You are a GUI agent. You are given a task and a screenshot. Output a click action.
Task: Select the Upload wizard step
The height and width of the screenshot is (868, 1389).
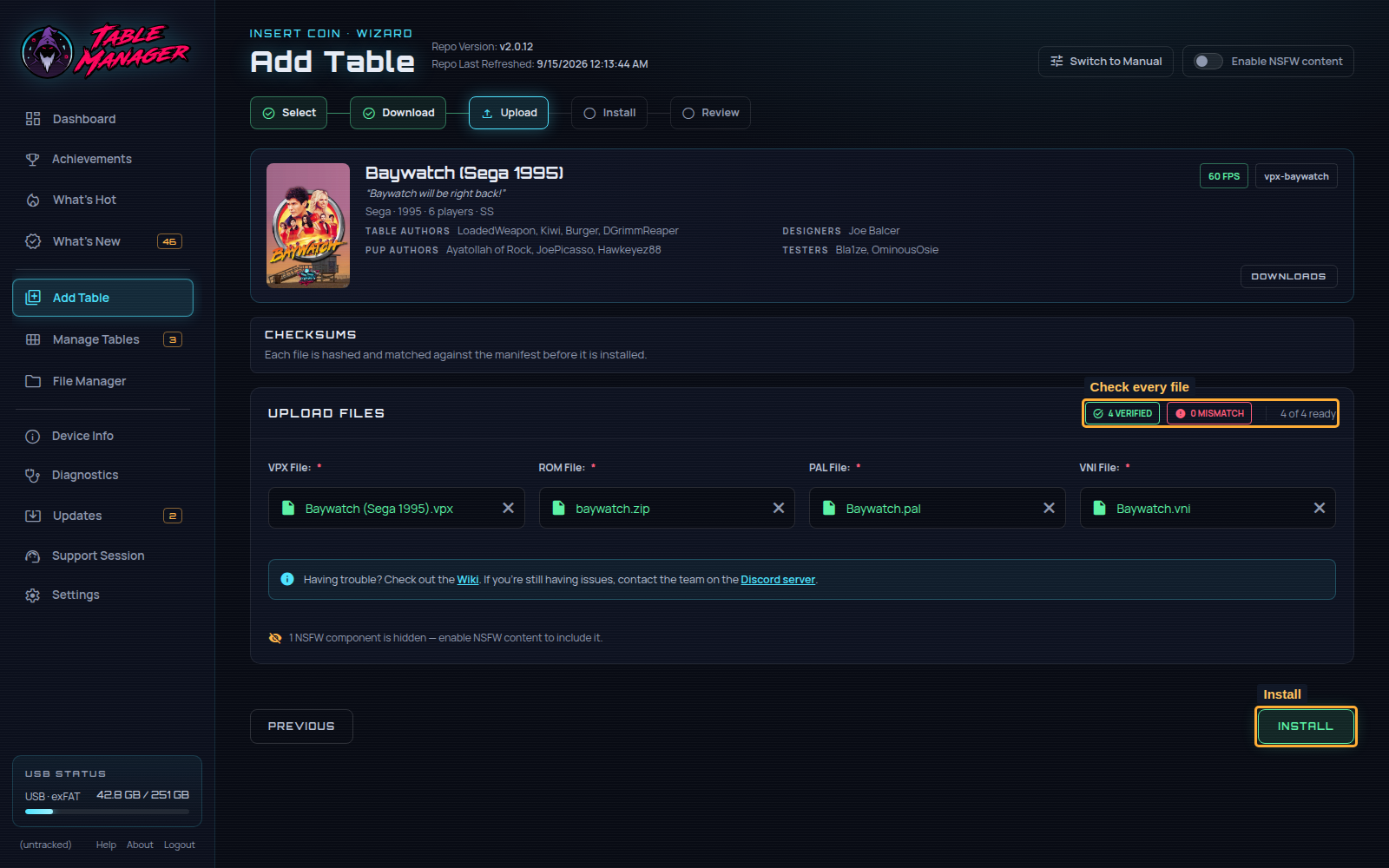(x=509, y=113)
